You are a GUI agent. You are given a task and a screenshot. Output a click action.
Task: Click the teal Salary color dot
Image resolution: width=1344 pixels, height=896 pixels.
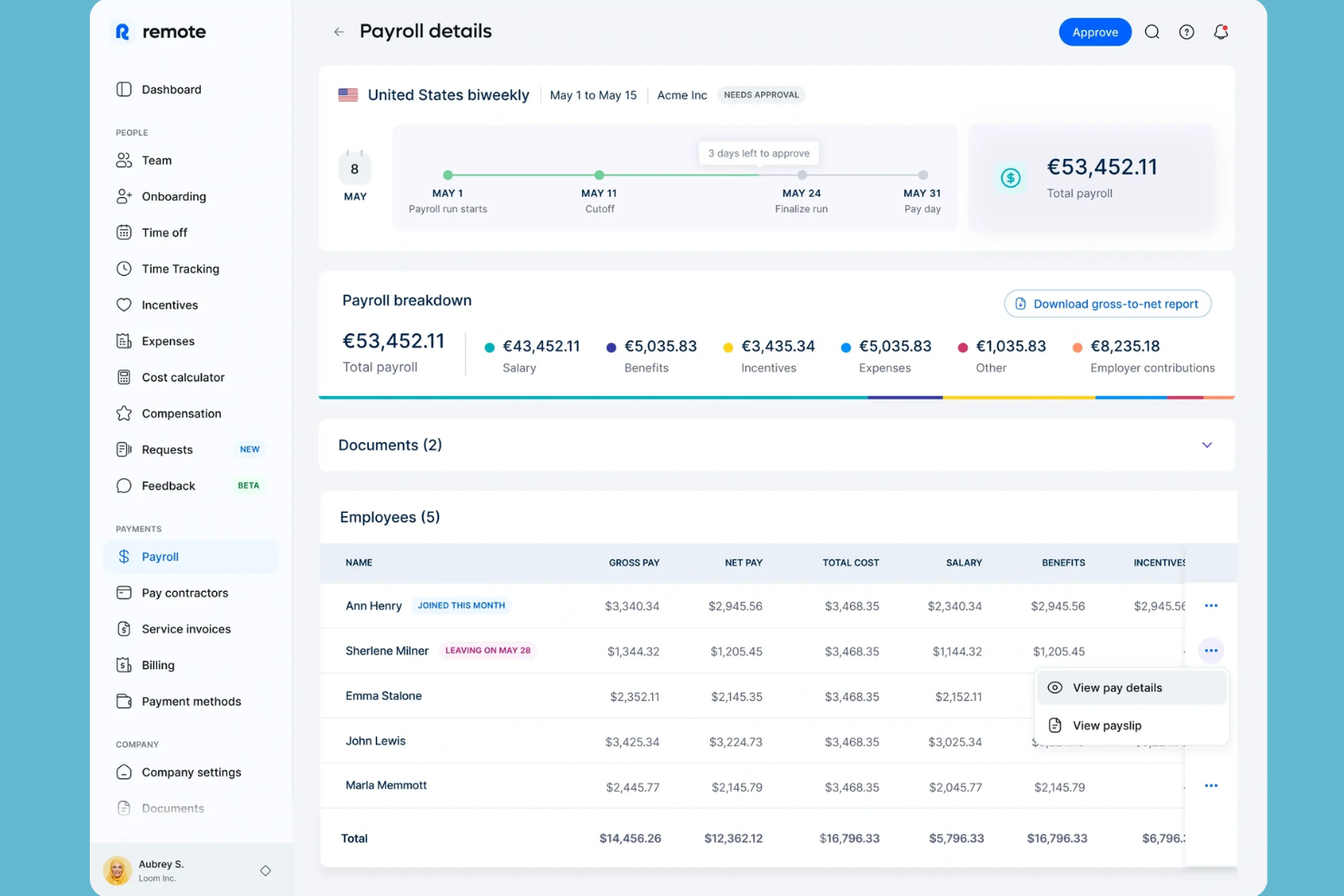489,348
